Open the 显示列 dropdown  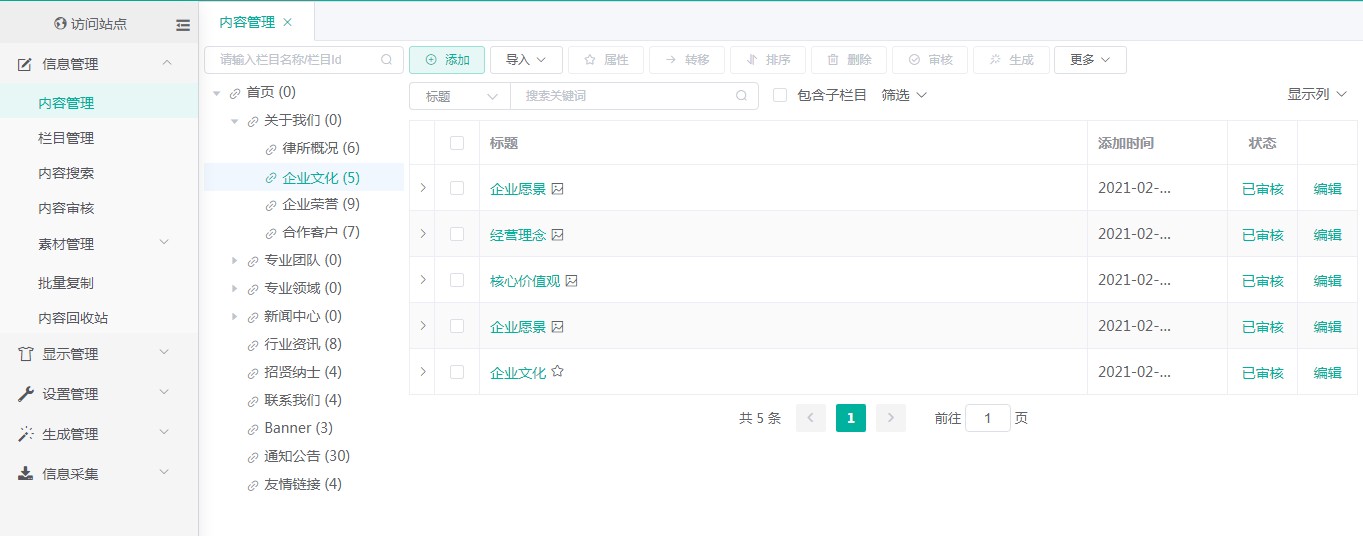click(x=1316, y=94)
